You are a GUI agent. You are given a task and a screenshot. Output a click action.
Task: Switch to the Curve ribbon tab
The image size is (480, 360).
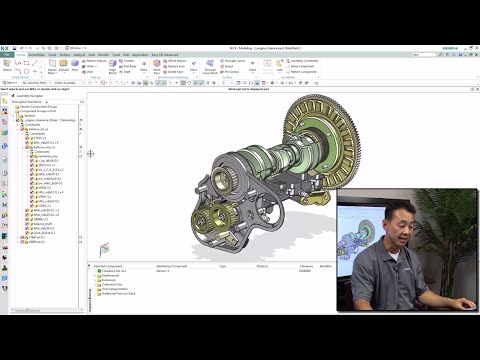(52, 55)
